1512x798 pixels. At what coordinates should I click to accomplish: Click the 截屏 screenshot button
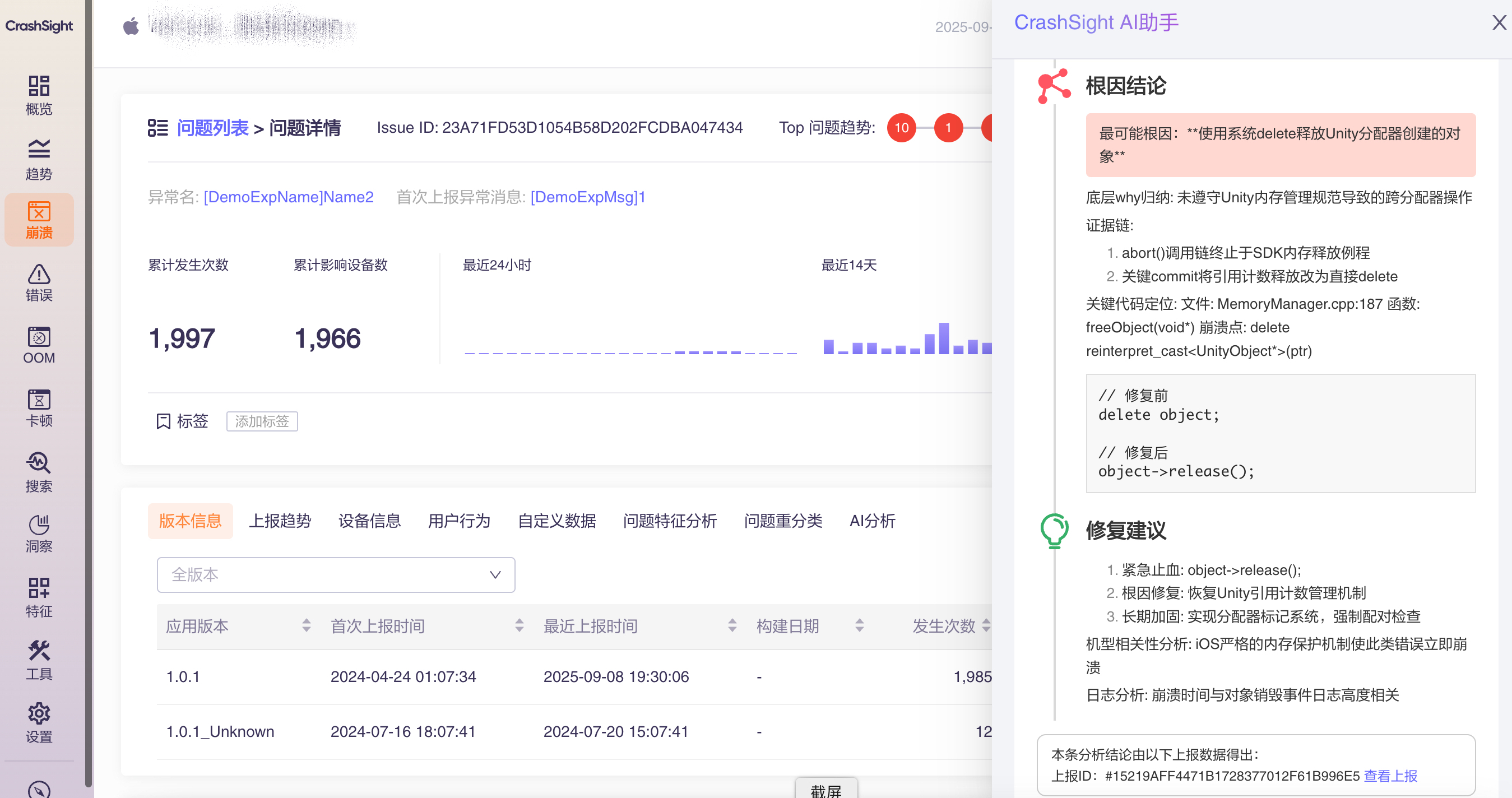point(826,789)
